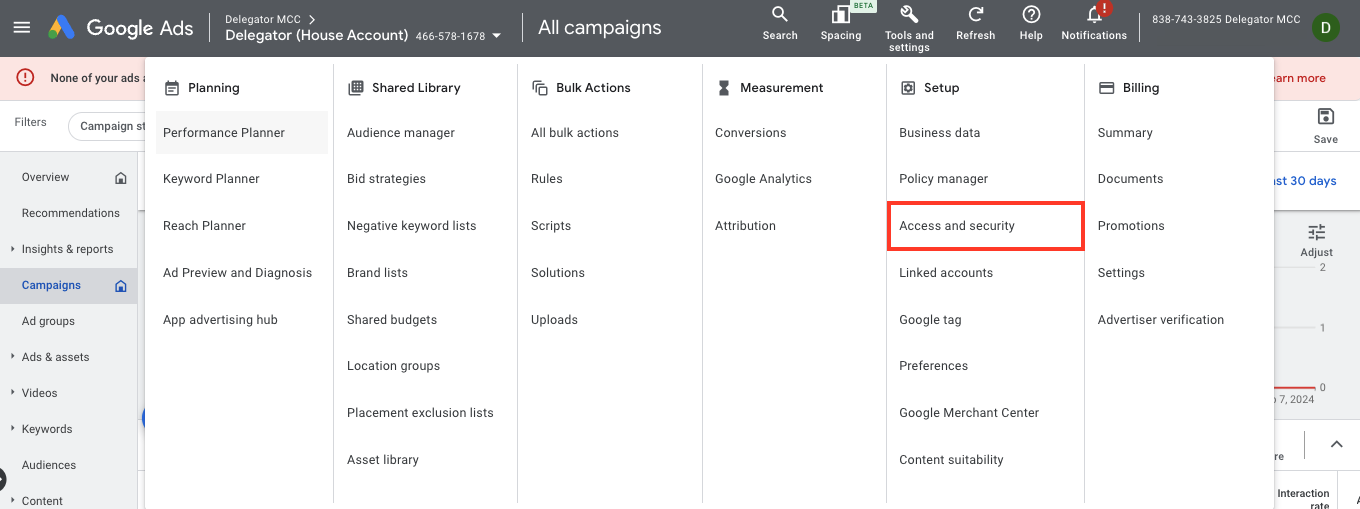The image size is (1360, 509).
Task: Select Ad groups in the sidebar
Action: 48,321
